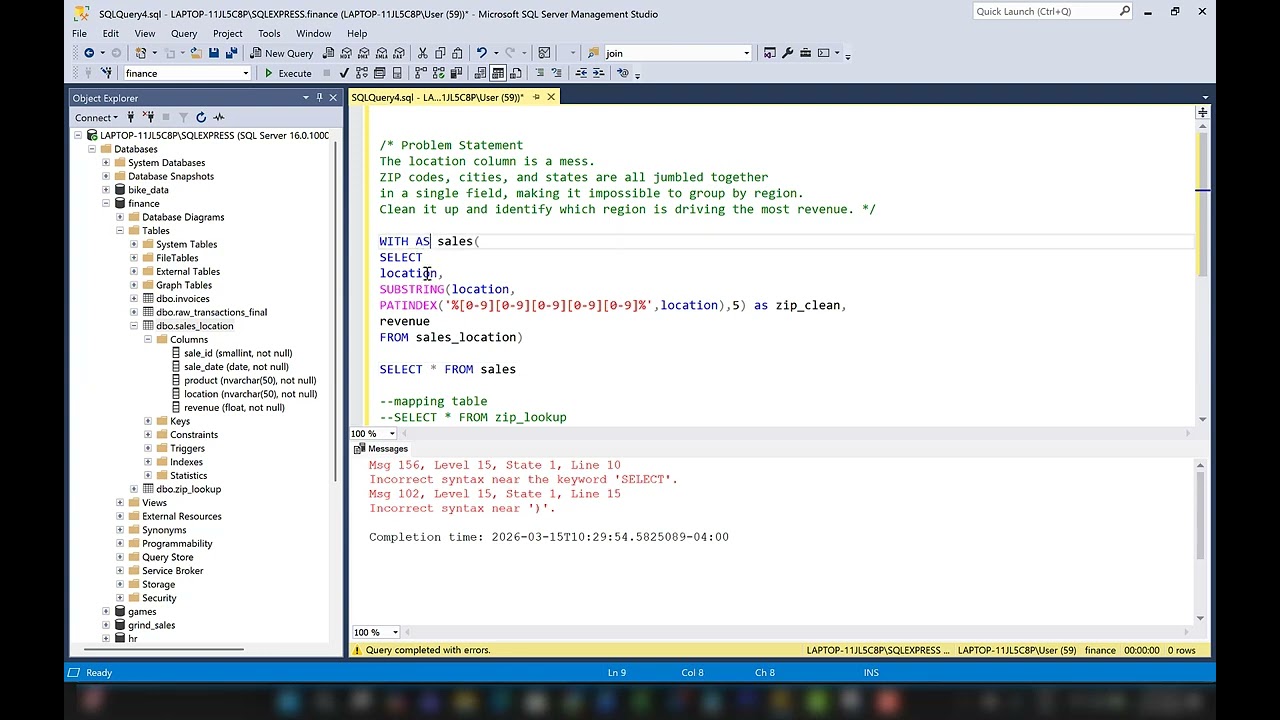
Task: Expand the bike_data database node
Action: [x=106, y=190]
